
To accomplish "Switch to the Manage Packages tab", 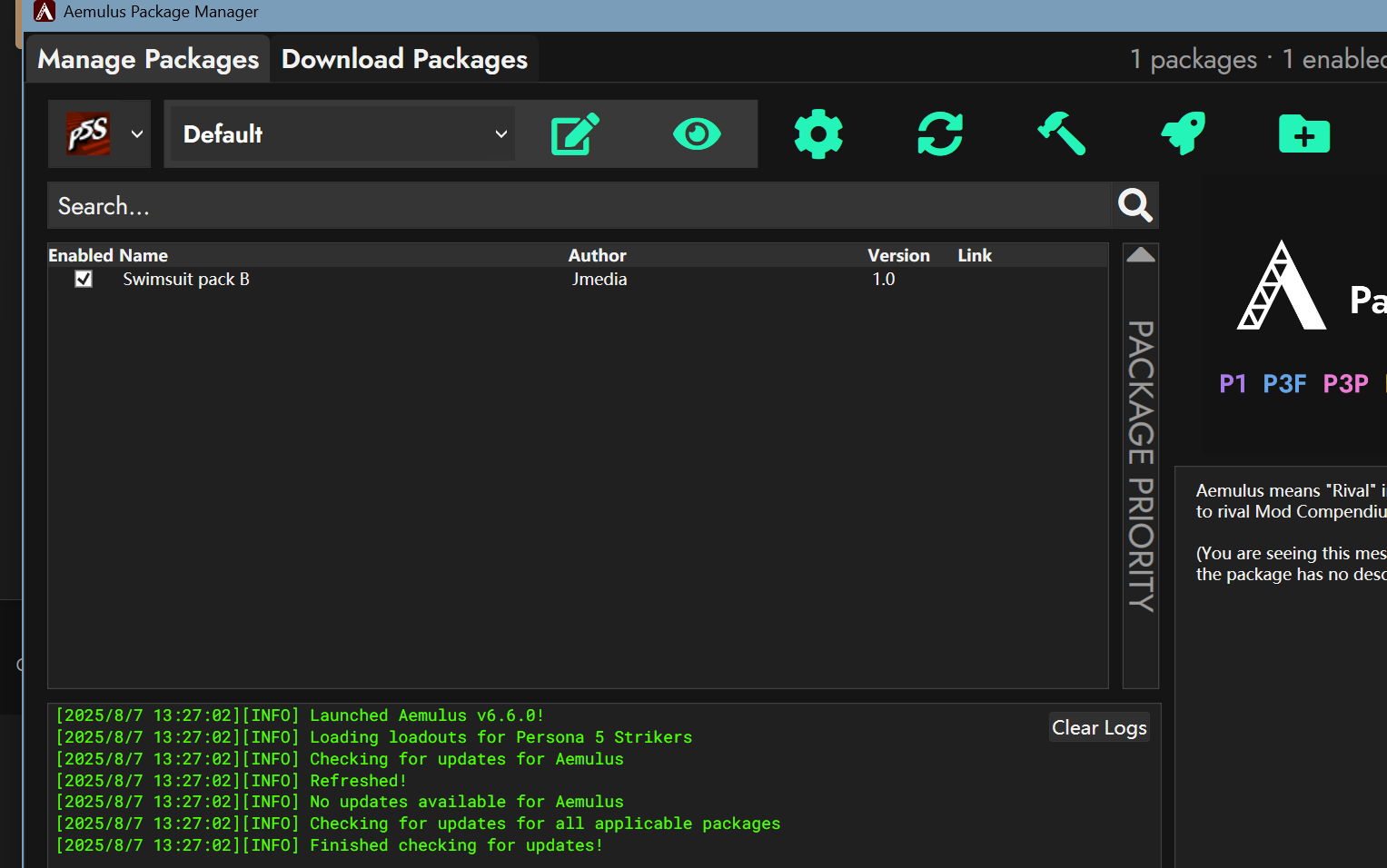I will [148, 59].
